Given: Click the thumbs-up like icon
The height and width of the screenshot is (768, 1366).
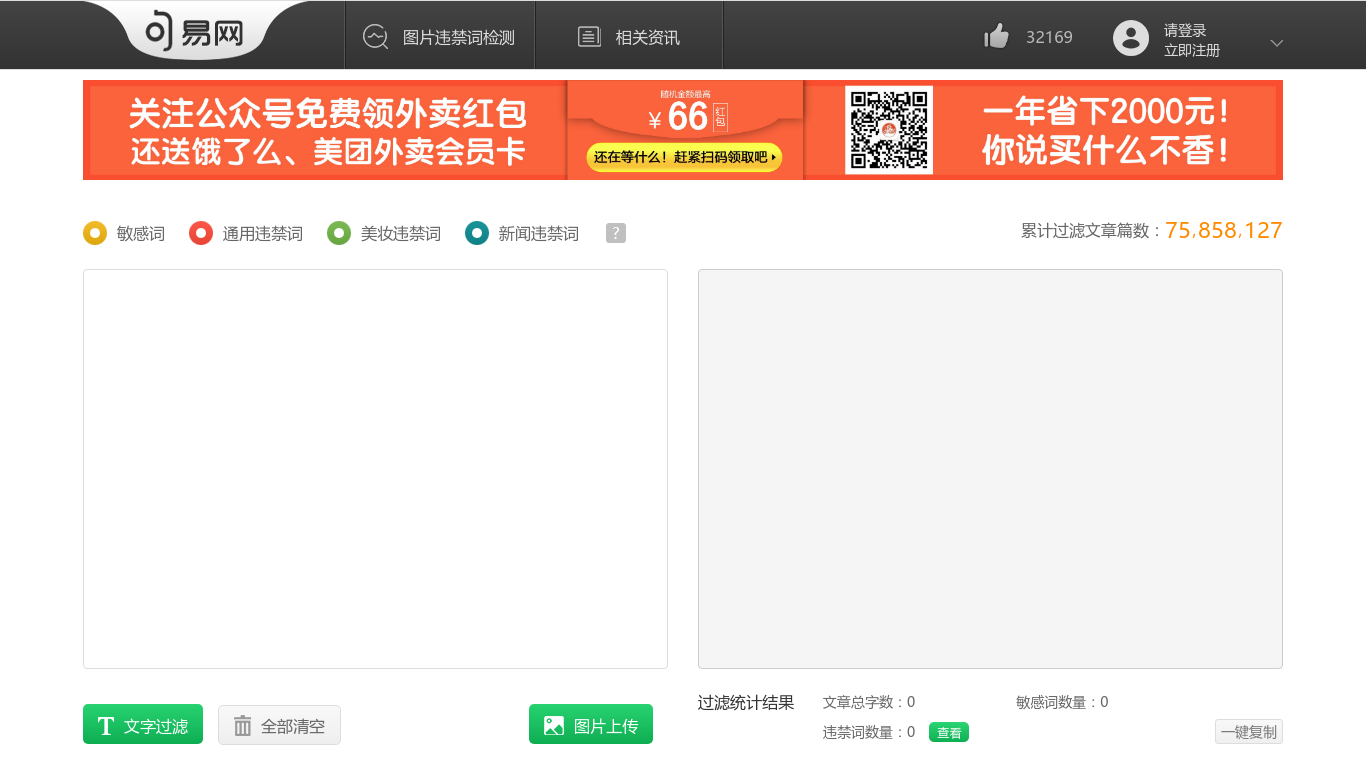Looking at the screenshot, I should [x=996, y=37].
